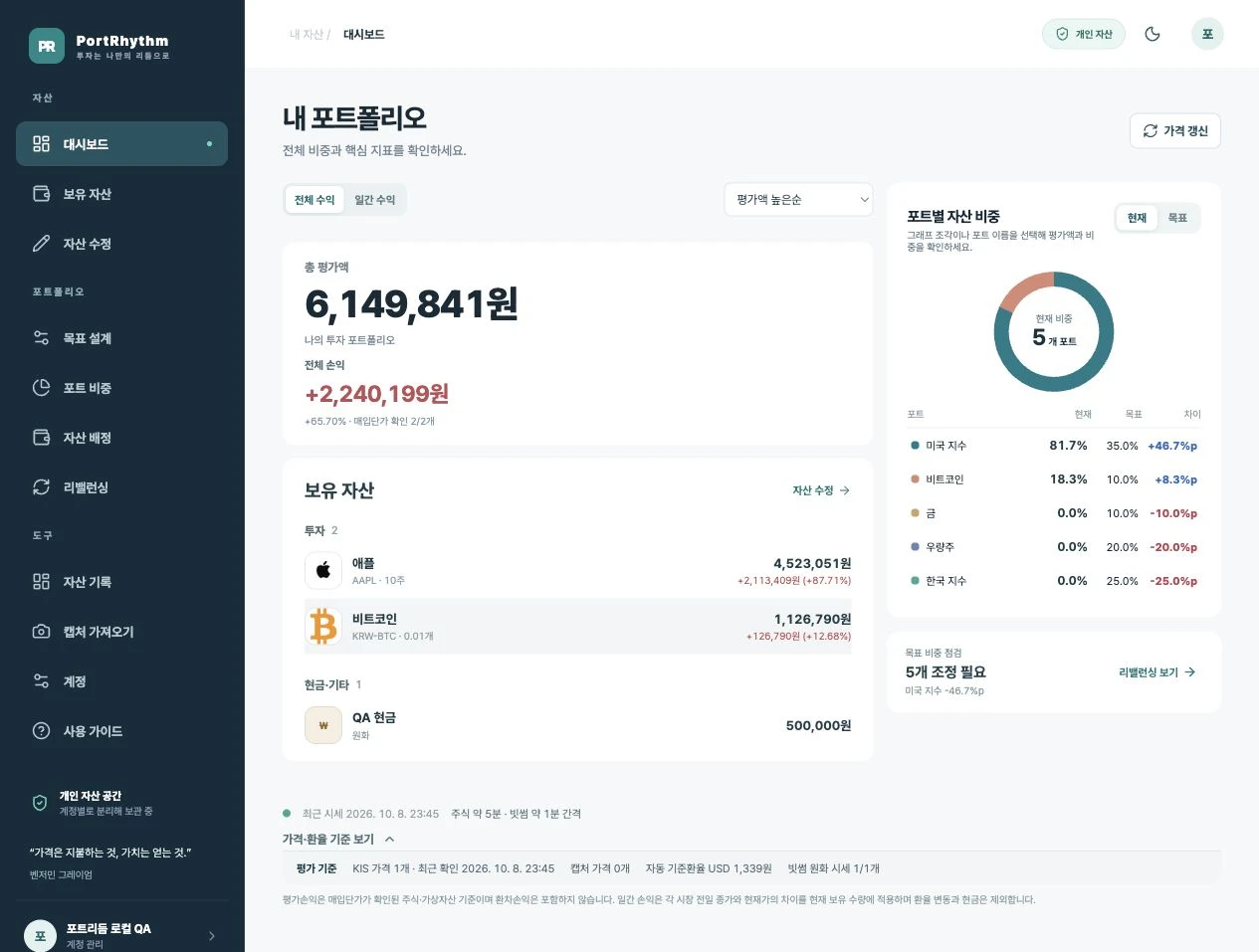Open the 사용 가이드 menu item
The width and height of the screenshot is (1259, 952).
(x=121, y=730)
